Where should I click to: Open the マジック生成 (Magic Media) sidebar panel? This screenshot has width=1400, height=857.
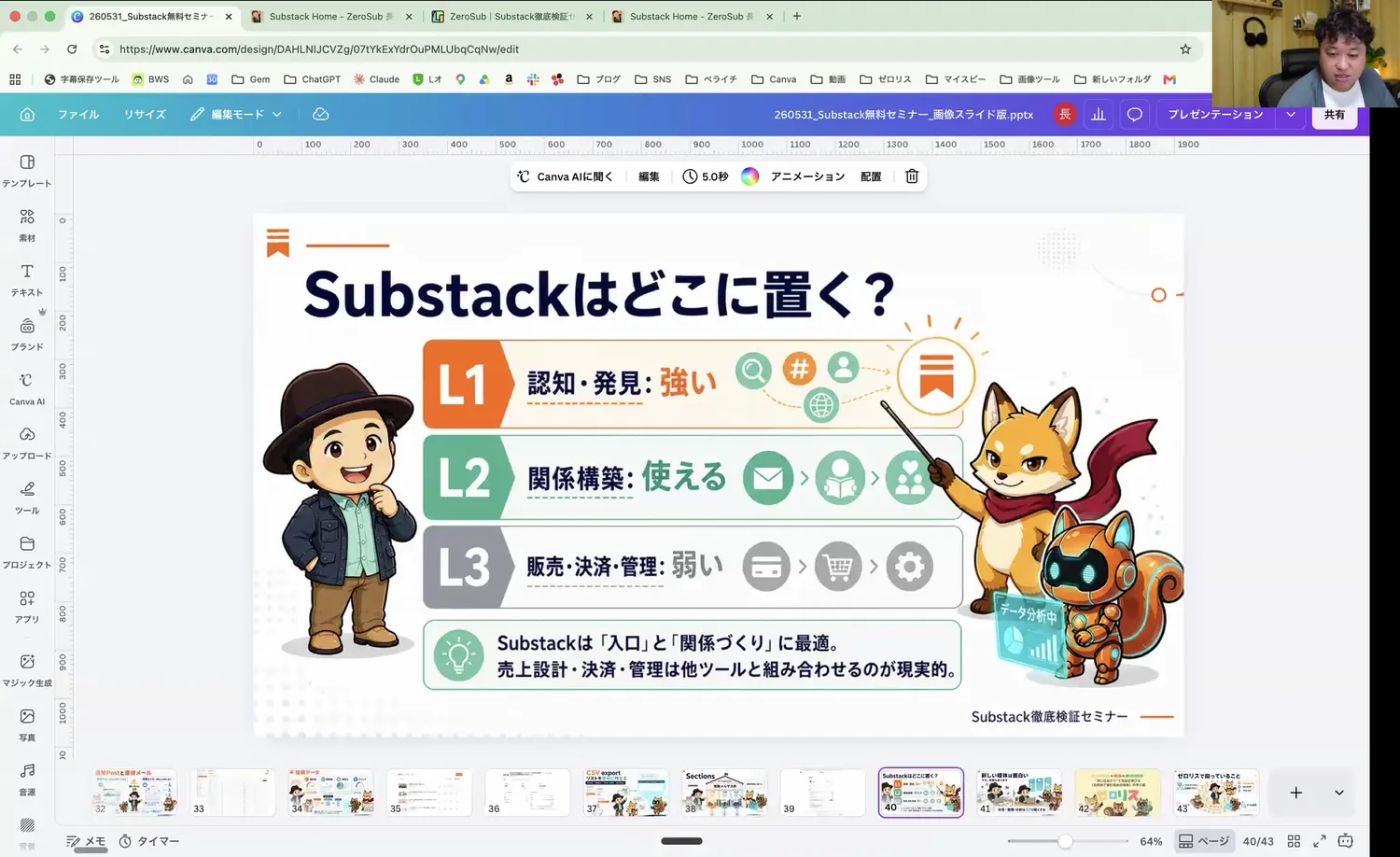pos(27,669)
